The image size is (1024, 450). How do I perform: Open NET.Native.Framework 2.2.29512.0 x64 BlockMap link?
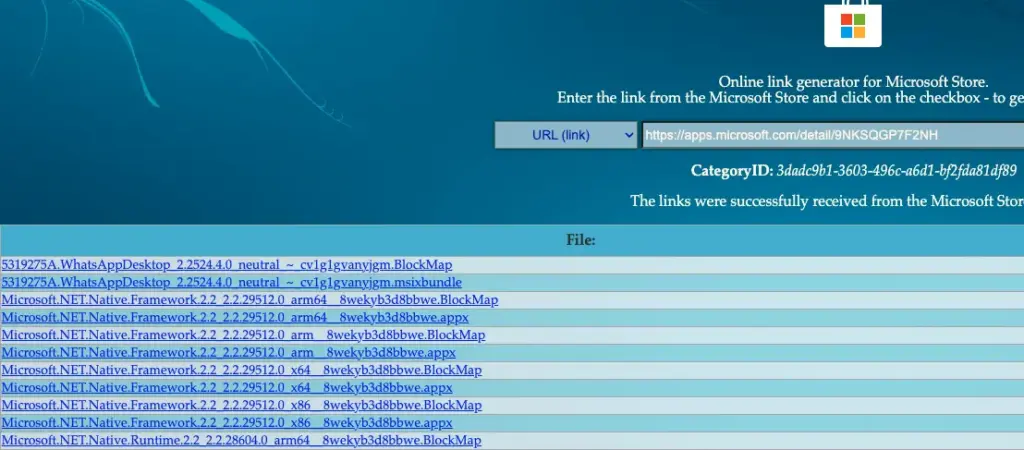(x=242, y=371)
